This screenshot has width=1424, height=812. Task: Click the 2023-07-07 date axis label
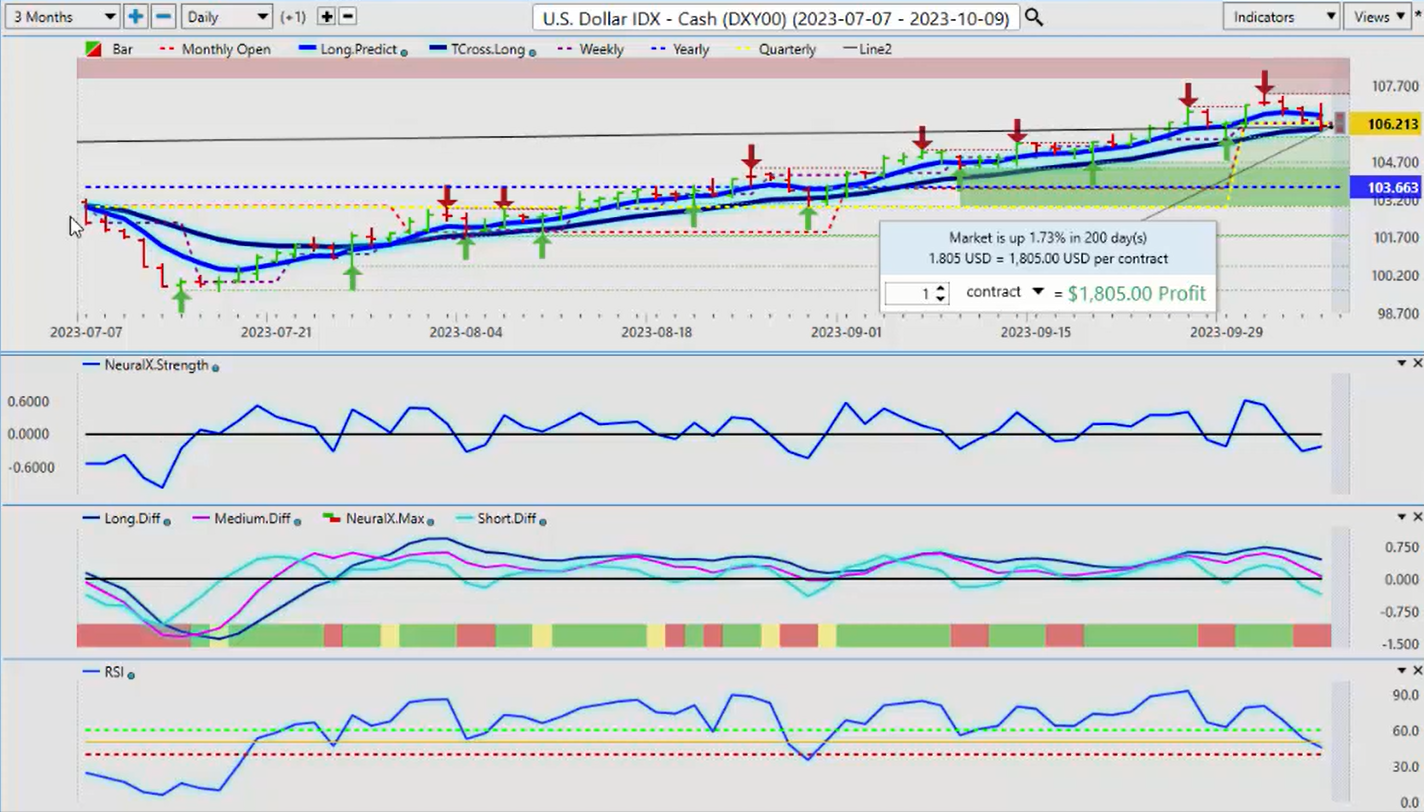[x=86, y=332]
